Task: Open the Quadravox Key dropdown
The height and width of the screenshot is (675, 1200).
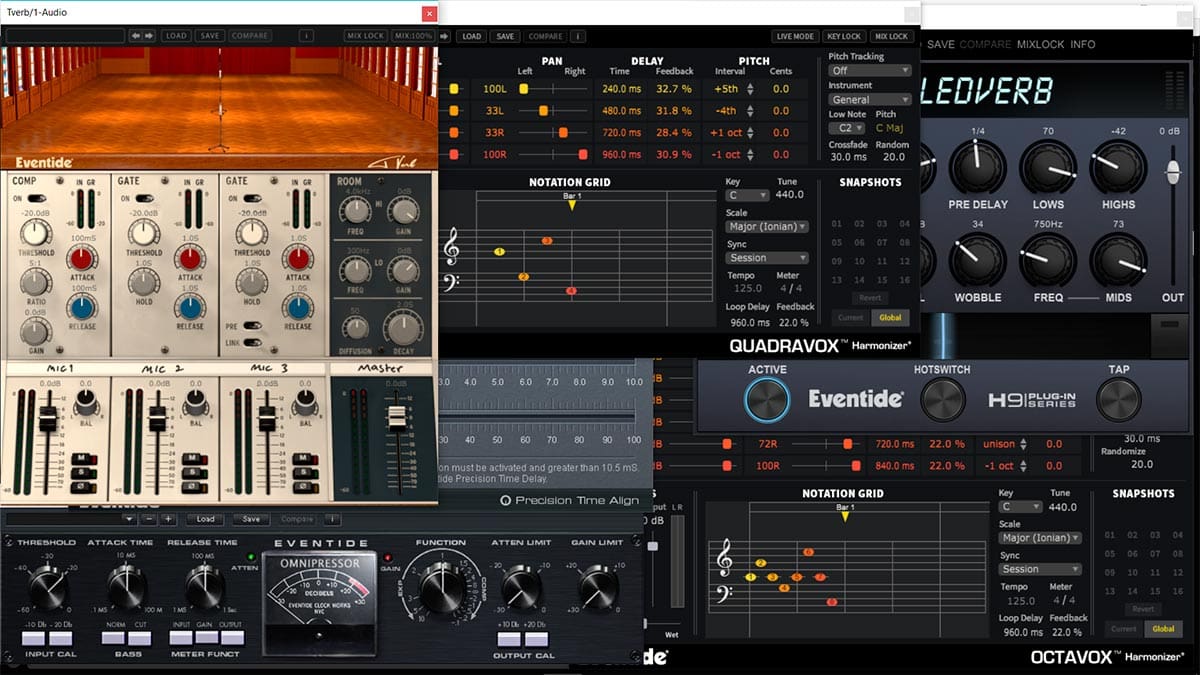Action: click(x=746, y=196)
